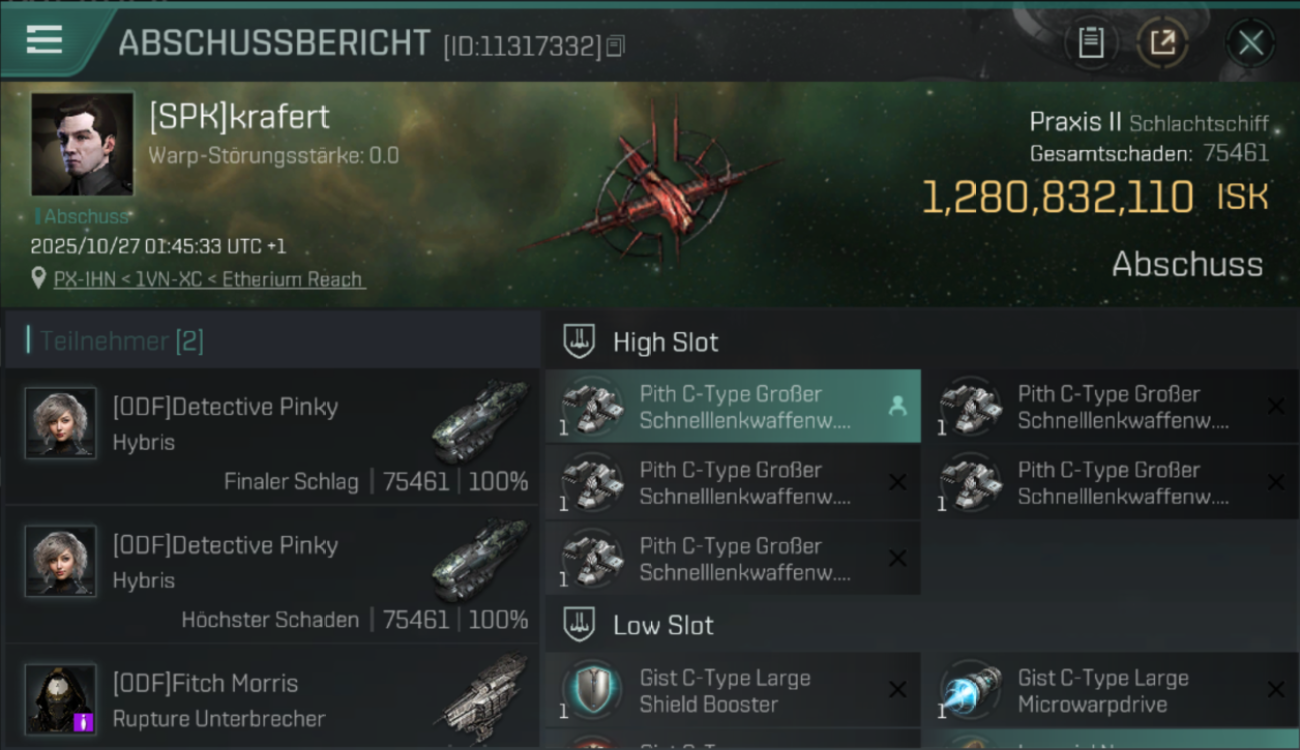Click the Hybris ship image under Höchster Schaden
Screen dimensions: 1300x750
(x=481, y=560)
